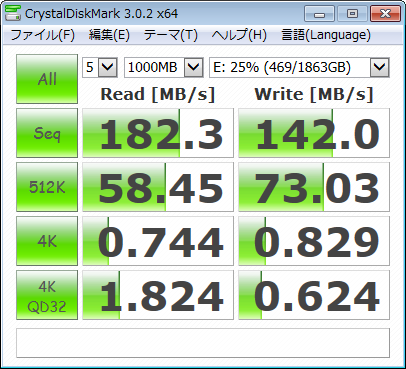This screenshot has height=369, width=406.
Task: Start the 512K benchmark test
Action: point(47,187)
